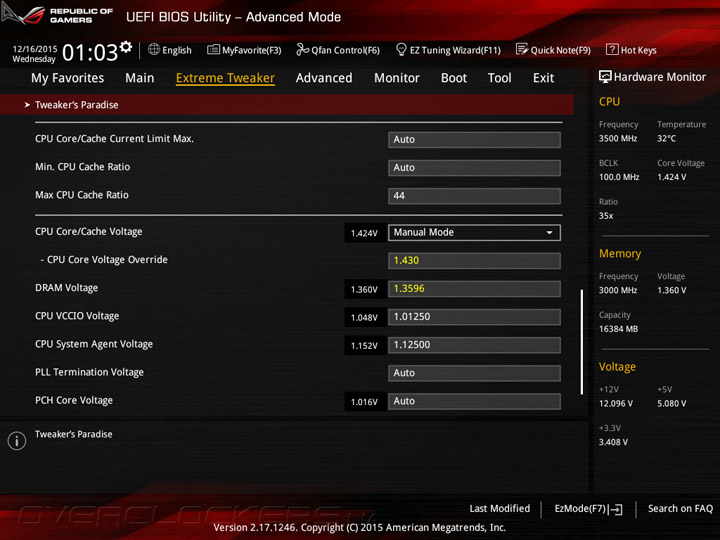Click the 12/16/2015 date text
The image size is (720, 540).
[35, 49]
